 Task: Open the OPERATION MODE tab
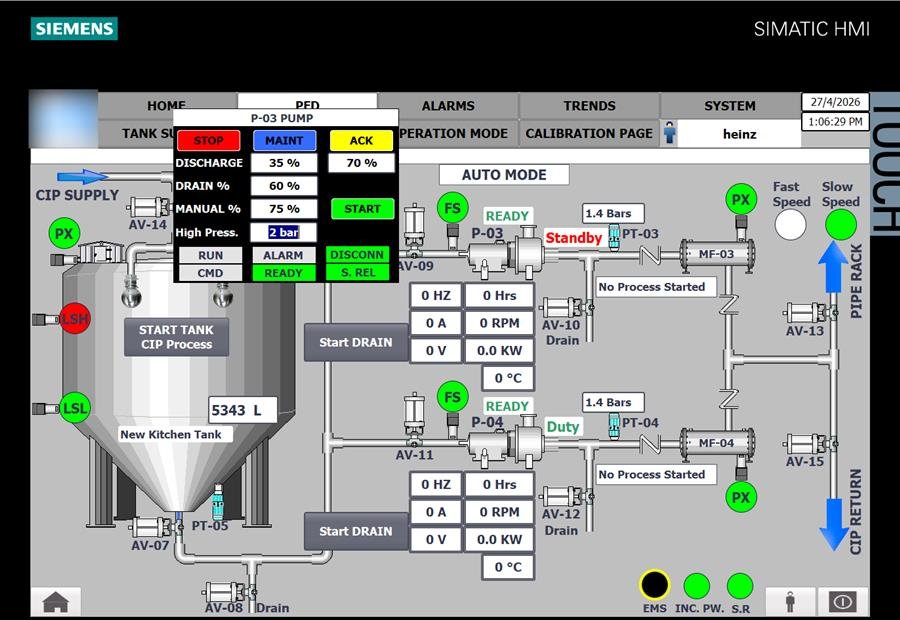tap(457, 133)
